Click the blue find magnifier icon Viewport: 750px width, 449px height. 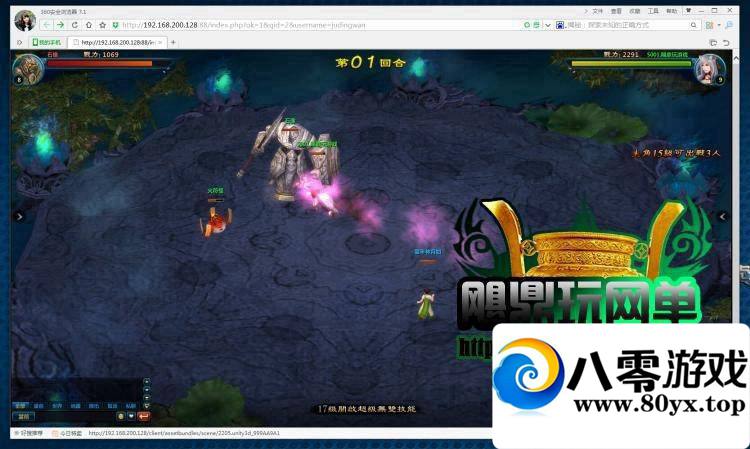[x=729, y=25]
